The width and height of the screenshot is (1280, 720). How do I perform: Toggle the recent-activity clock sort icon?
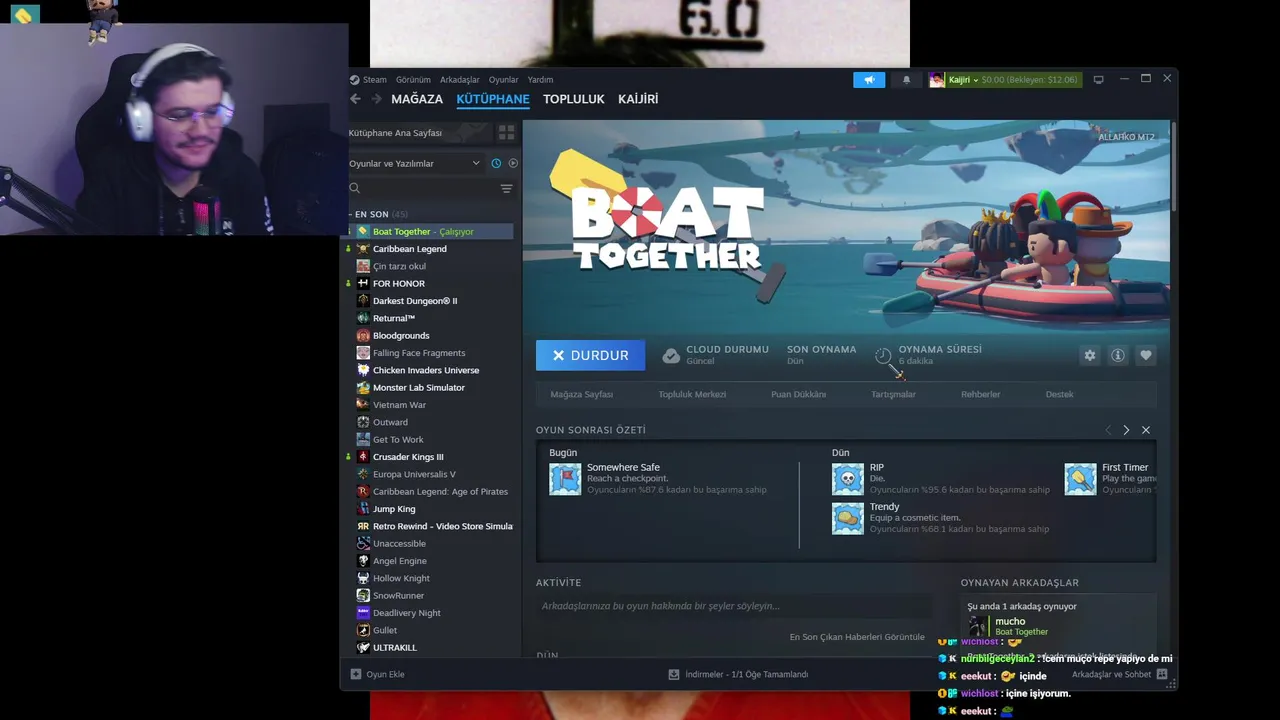pos(496,163)
